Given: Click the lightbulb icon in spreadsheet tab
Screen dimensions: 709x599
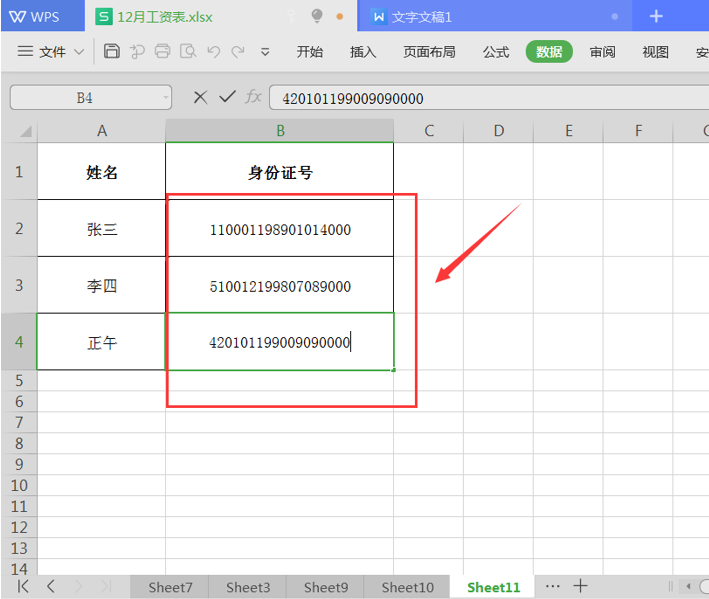Looking at the screenshot, I should tap(317, 16).
